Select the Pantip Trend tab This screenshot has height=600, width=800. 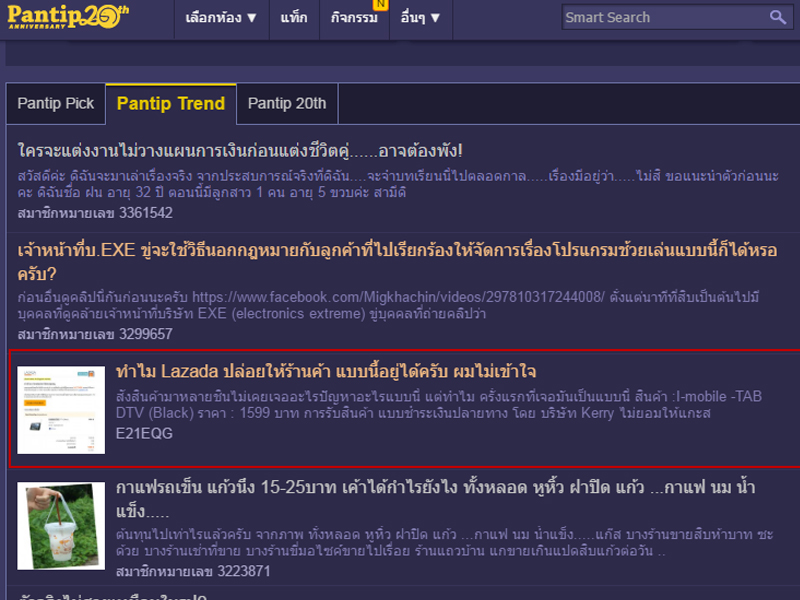click(x=171, y=104)
